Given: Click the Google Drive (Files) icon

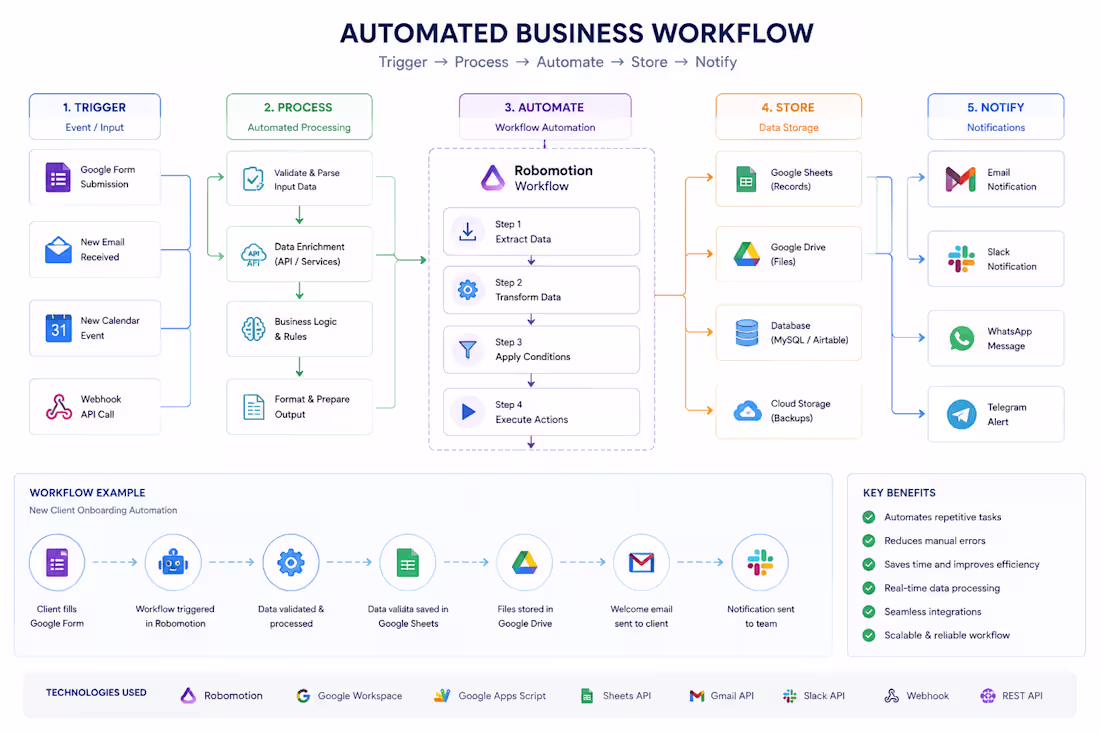Looking at the screenshot, I should (x=746, y=254).
